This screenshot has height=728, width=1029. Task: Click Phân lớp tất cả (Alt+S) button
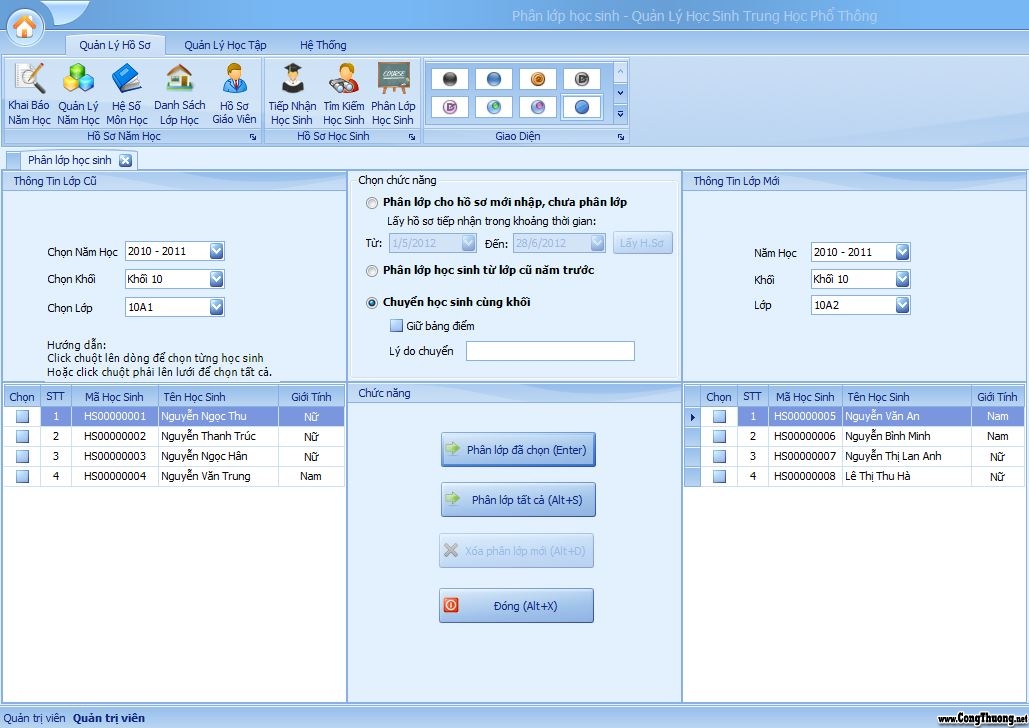tap(518, 500)
